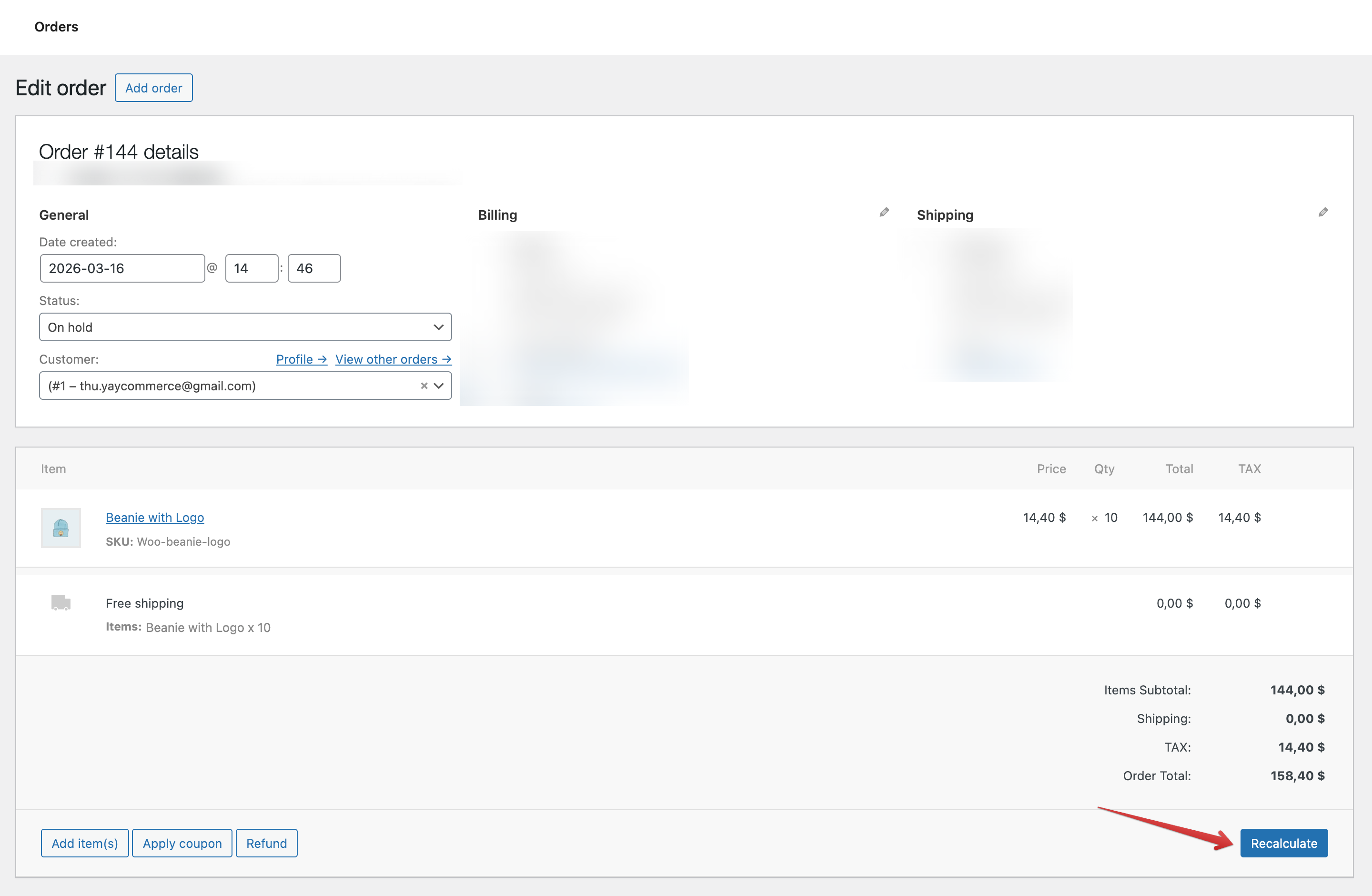Go to the Orders heading at top
The image size is (1372, 896).
[56, 27]
